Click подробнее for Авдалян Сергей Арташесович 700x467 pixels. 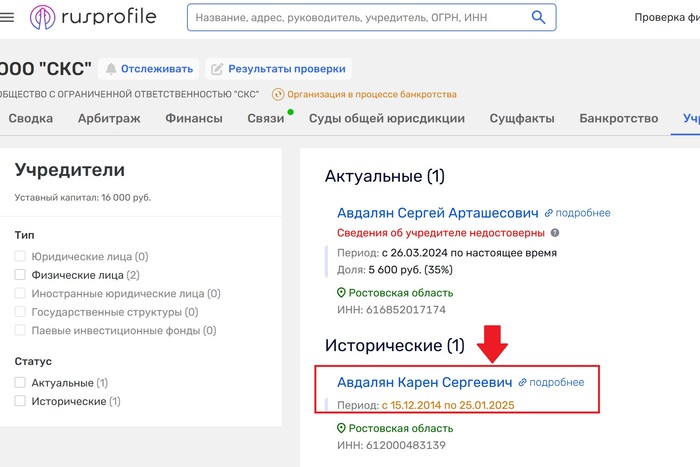coord(583,213)
